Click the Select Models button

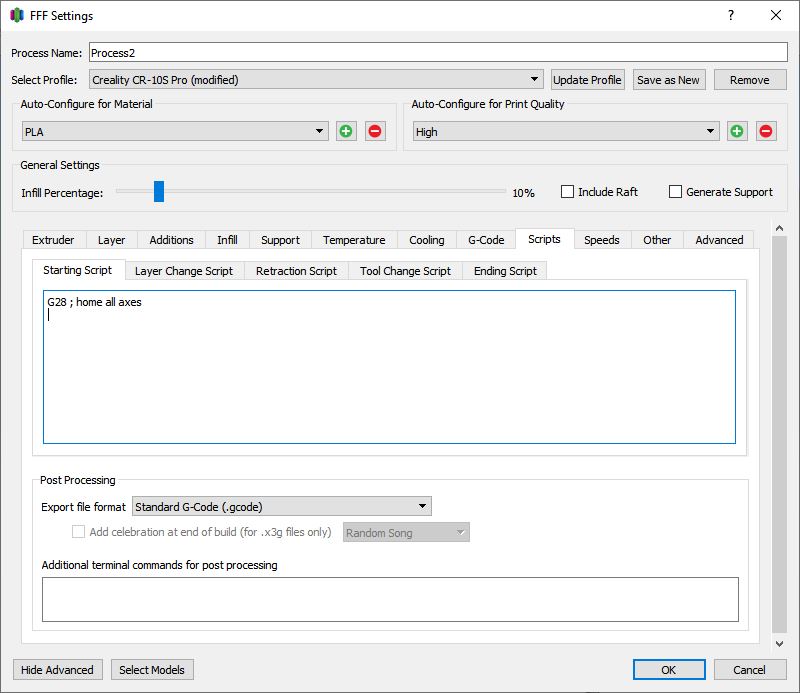pos(152,670)
